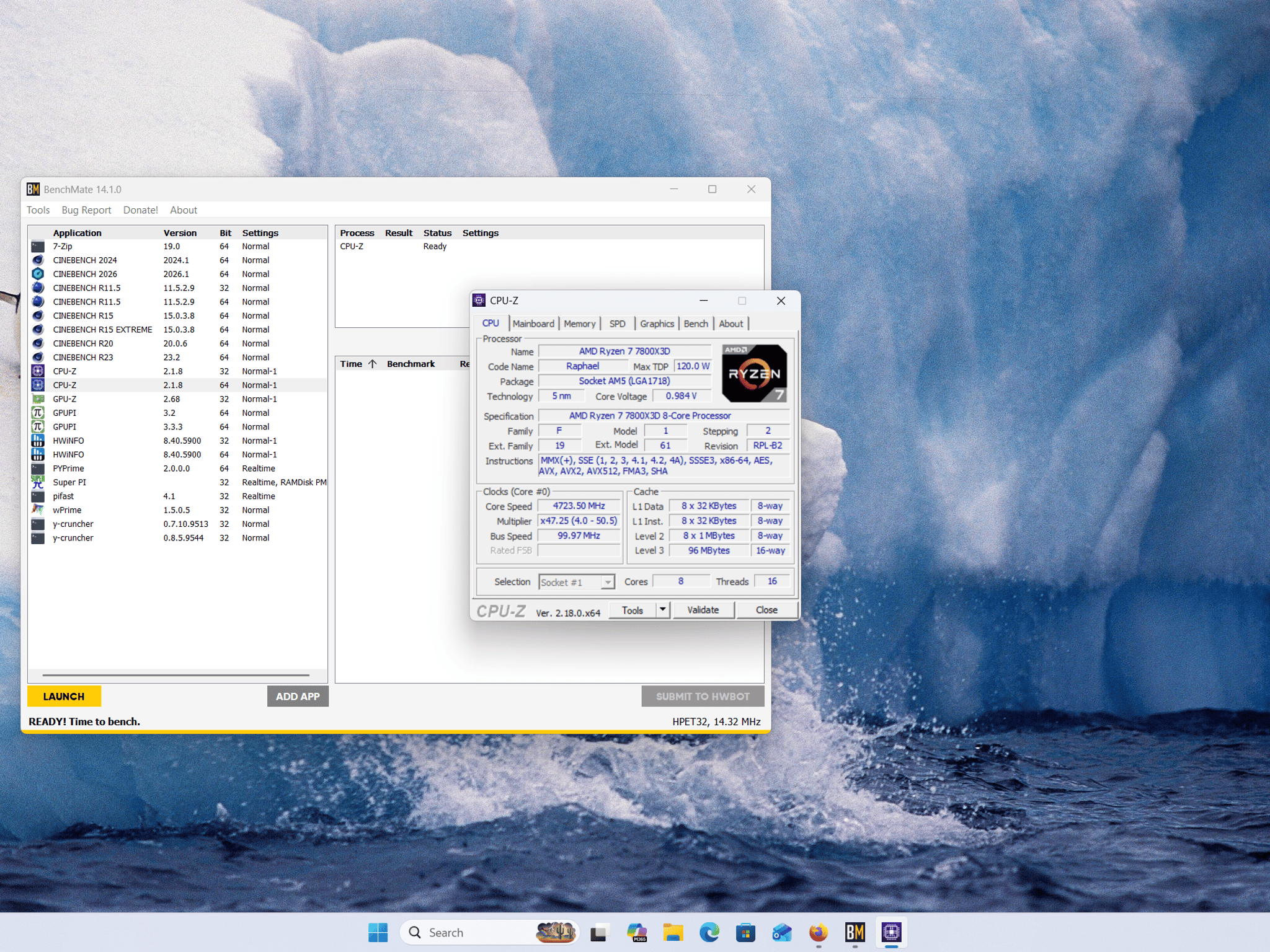The image size is (1270, 952).
Task: Open the Microsoft Store taskbar icon
Action: 745,932
